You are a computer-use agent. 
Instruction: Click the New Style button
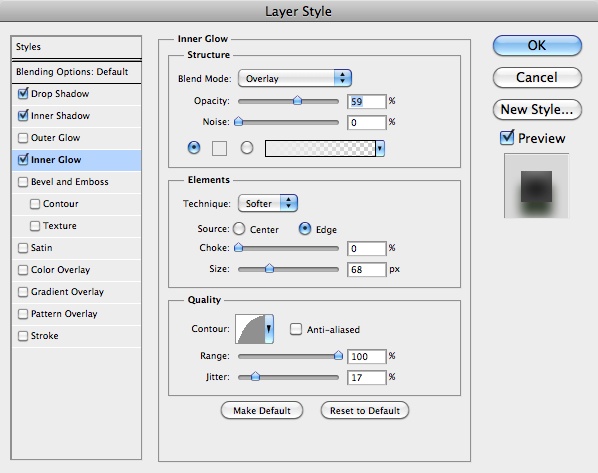pos(537,109)
